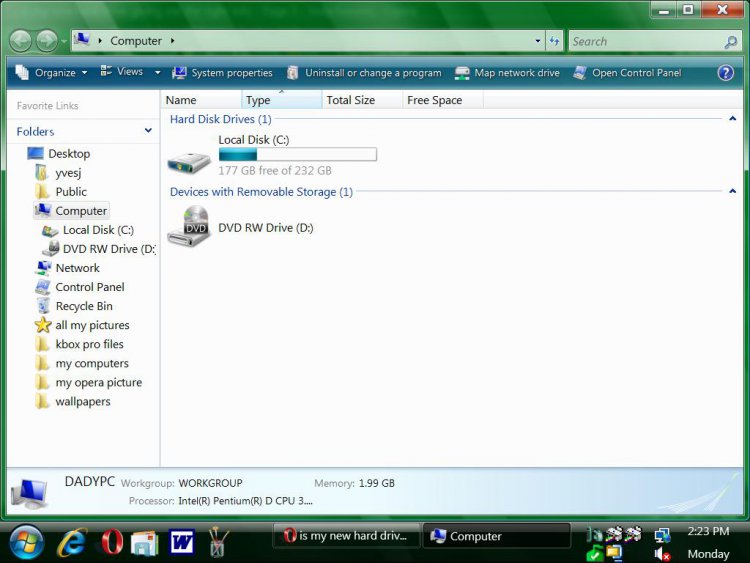Open Control Panel from the toolbar
The image size is (750, 563).
tap(628, 73)
